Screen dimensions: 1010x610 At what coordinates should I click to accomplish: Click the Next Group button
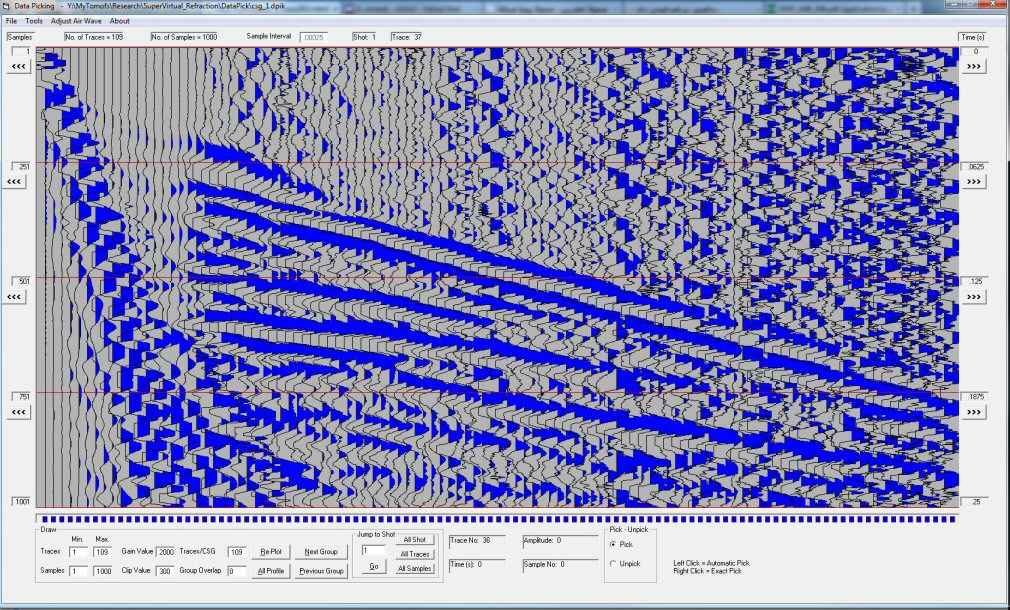pos(321,552)
